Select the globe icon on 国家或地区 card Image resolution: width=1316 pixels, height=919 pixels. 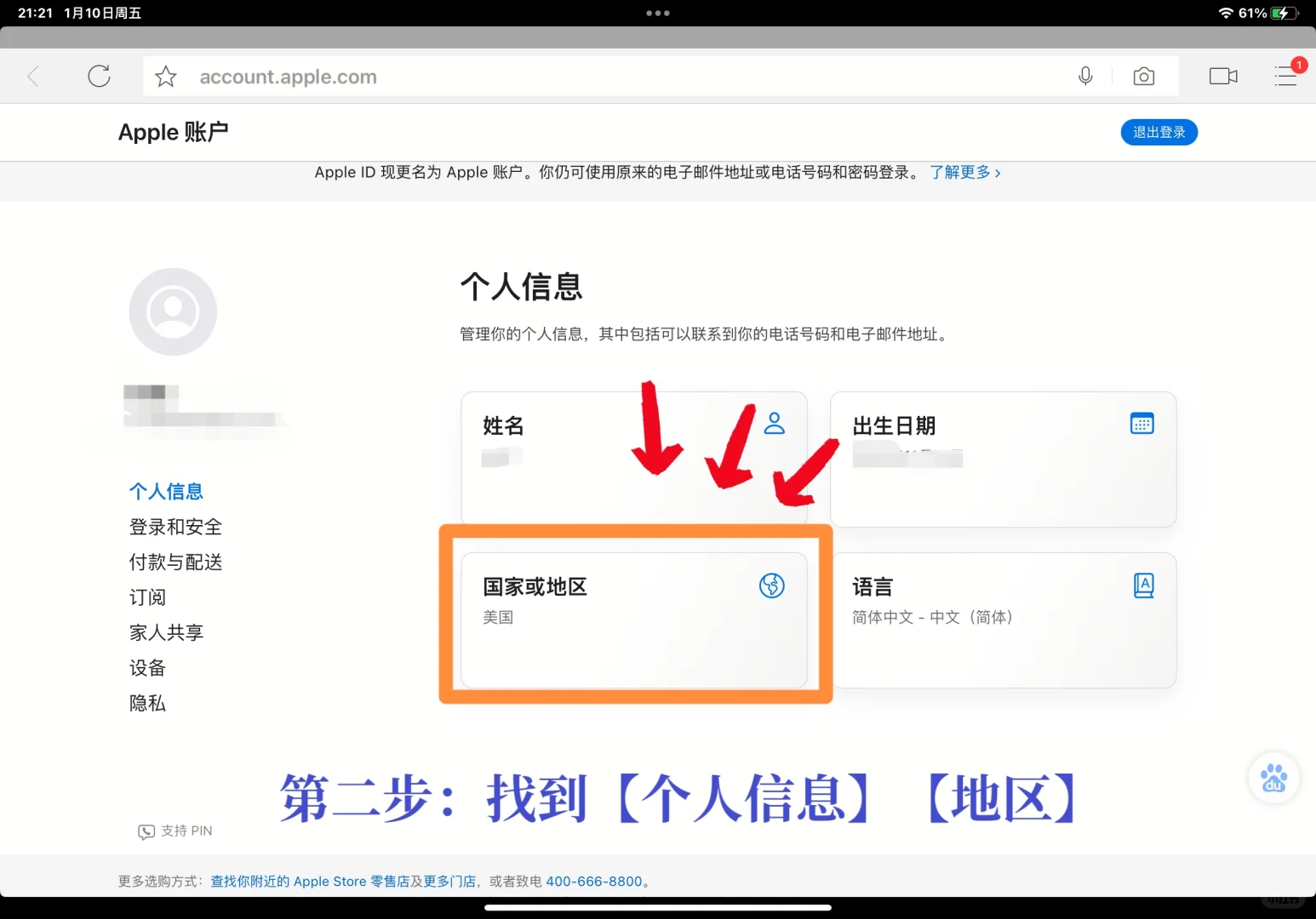click(x=772, y=585)
